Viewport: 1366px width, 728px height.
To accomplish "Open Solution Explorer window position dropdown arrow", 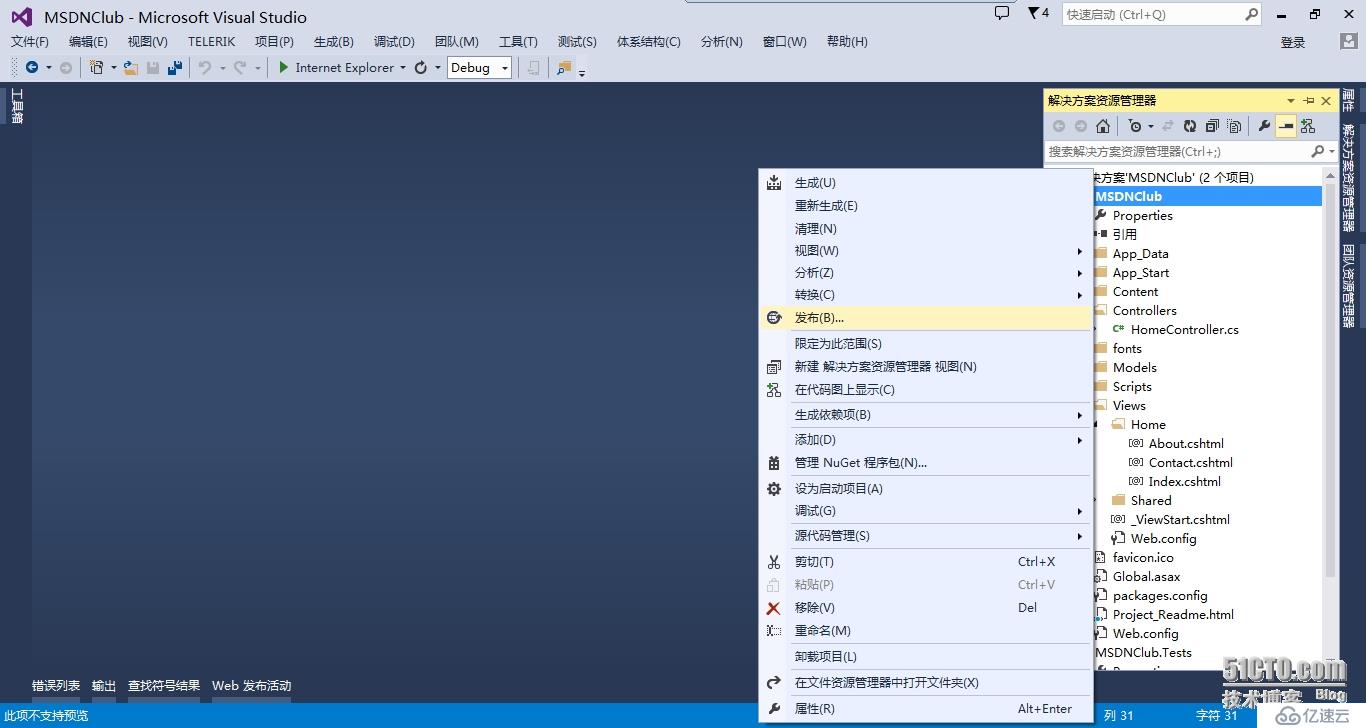I will pos(1291,100).
